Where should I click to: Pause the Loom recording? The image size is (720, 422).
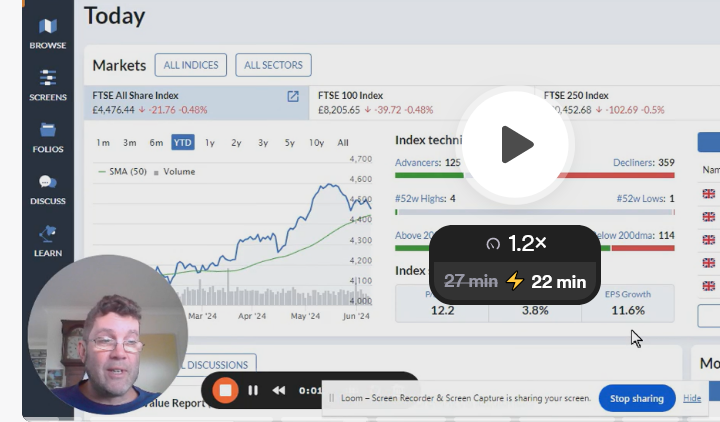pos(253,390)
